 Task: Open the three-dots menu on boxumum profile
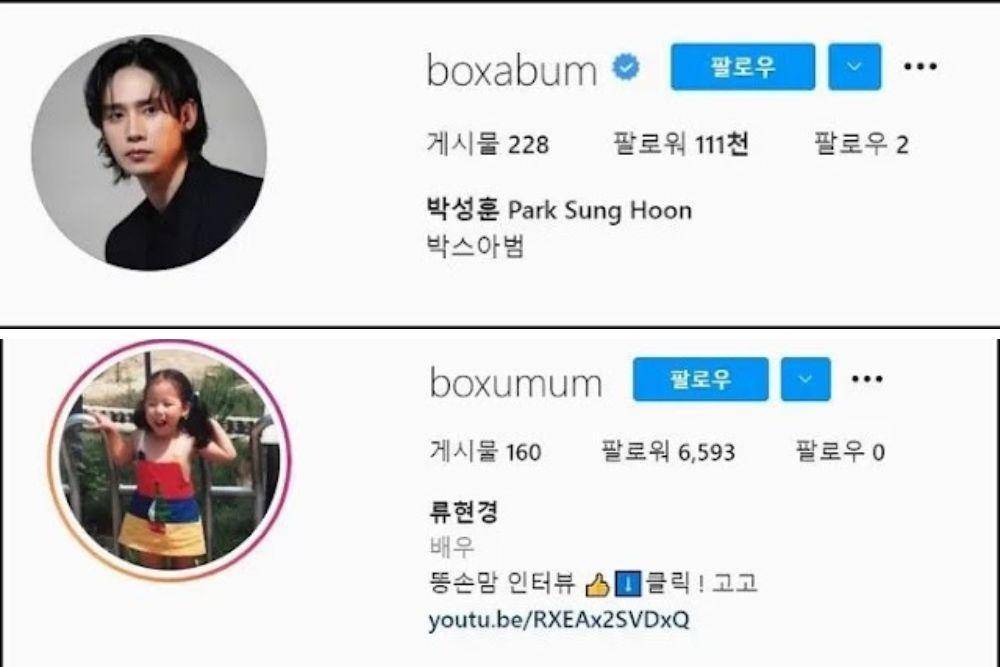click(x=867, y=379)
